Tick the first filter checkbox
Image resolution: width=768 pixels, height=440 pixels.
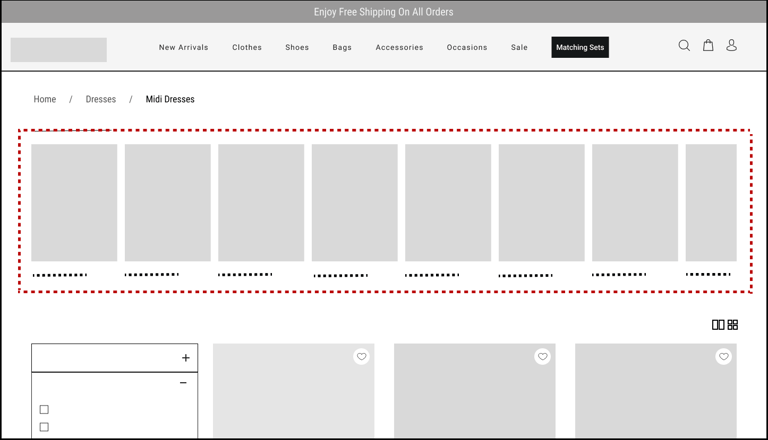coord(44,409)
